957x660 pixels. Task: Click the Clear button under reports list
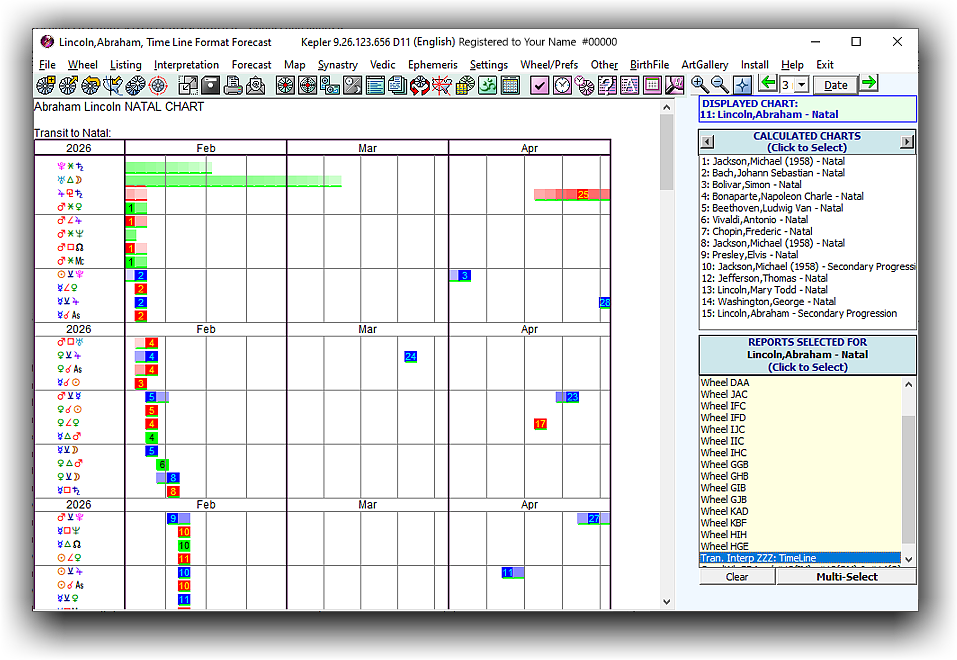pyautogui.click(x=737, y=576)
